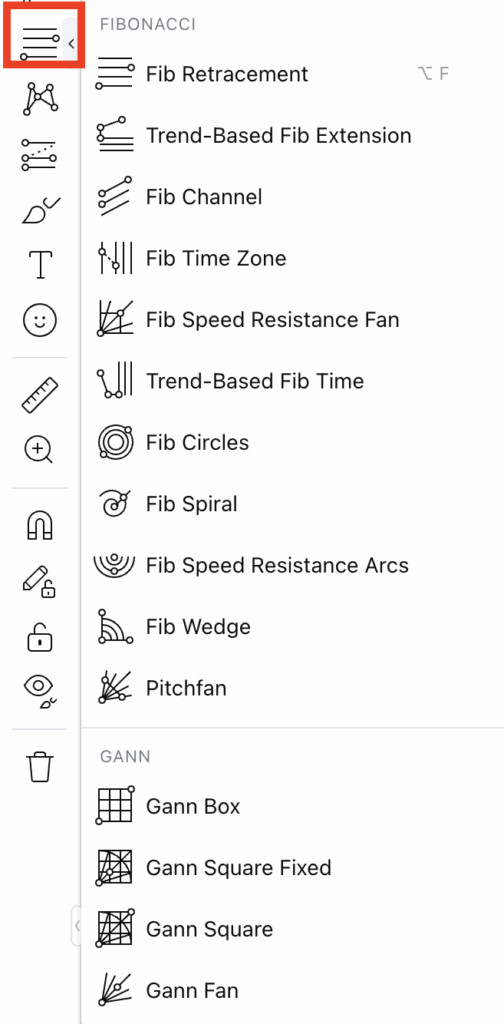This screenshot has width=504, height=1024.
Task: Select the Brush drawing tool
Action: click(x=40, y=210)
